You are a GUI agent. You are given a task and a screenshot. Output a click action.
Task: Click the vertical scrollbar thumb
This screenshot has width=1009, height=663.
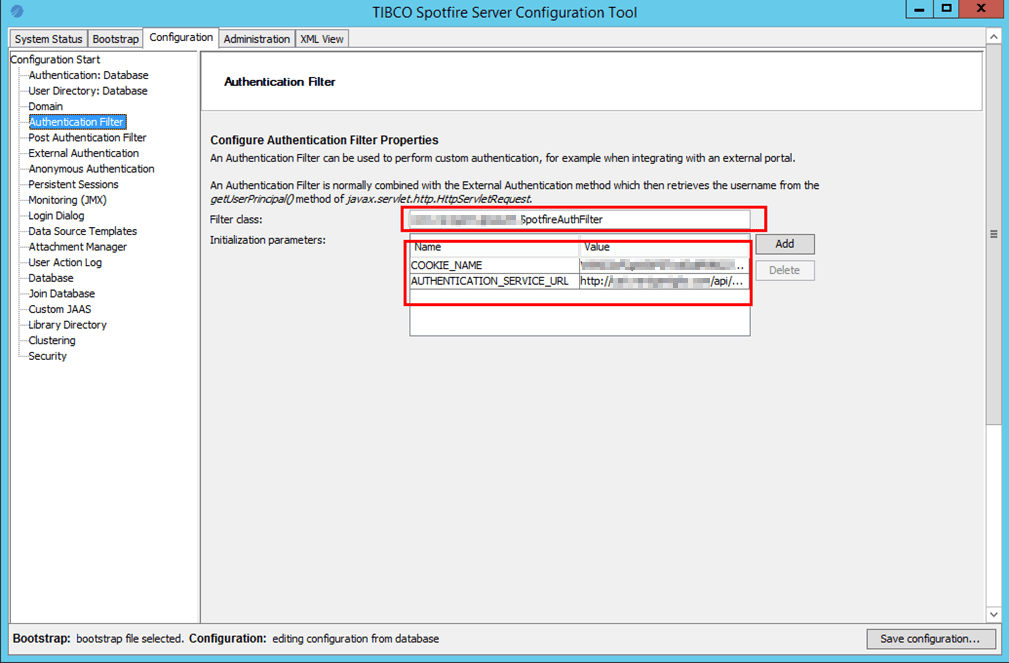(994, 234)
